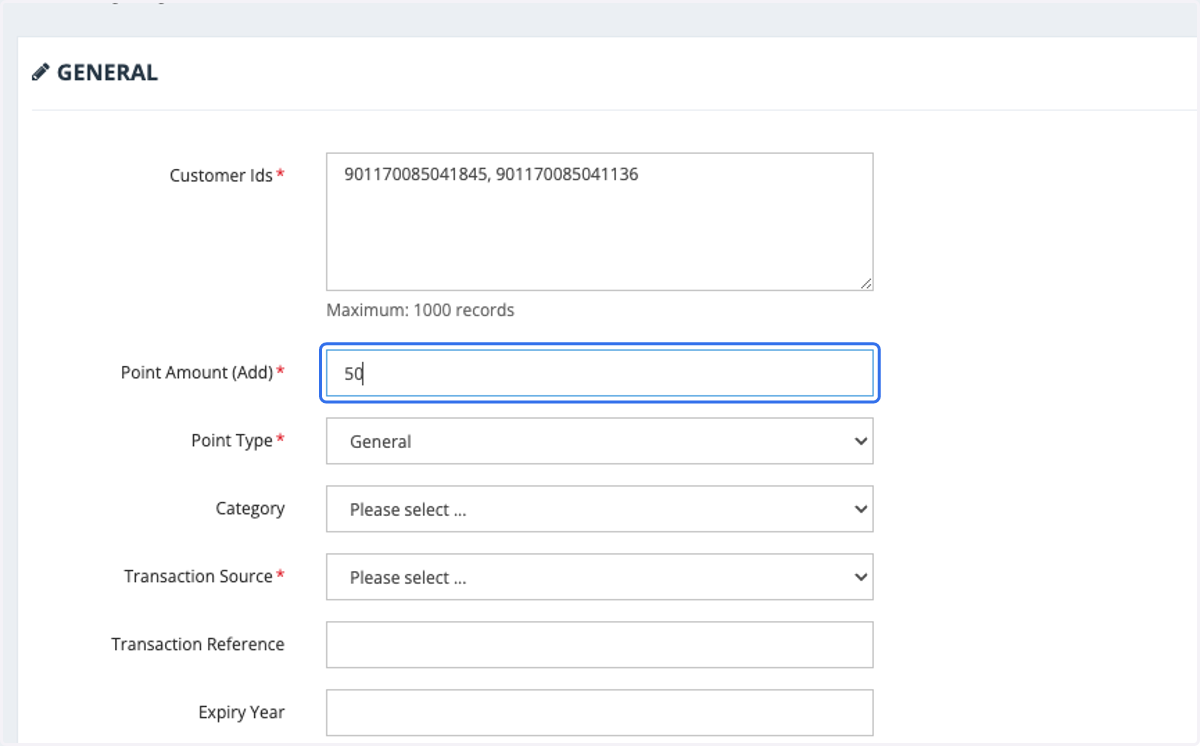The width and height of the screenshot is (1200, 746).
Task: Open the Category dropdown
Action: 600,509
